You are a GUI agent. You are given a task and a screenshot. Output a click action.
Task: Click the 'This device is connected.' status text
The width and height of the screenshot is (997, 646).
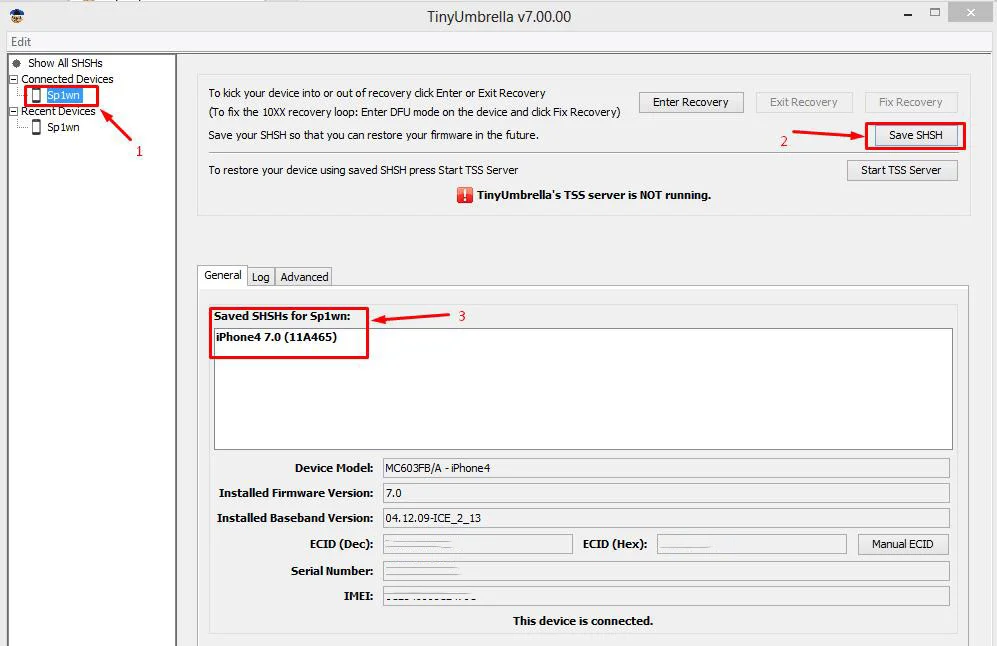tap(583, 621)
